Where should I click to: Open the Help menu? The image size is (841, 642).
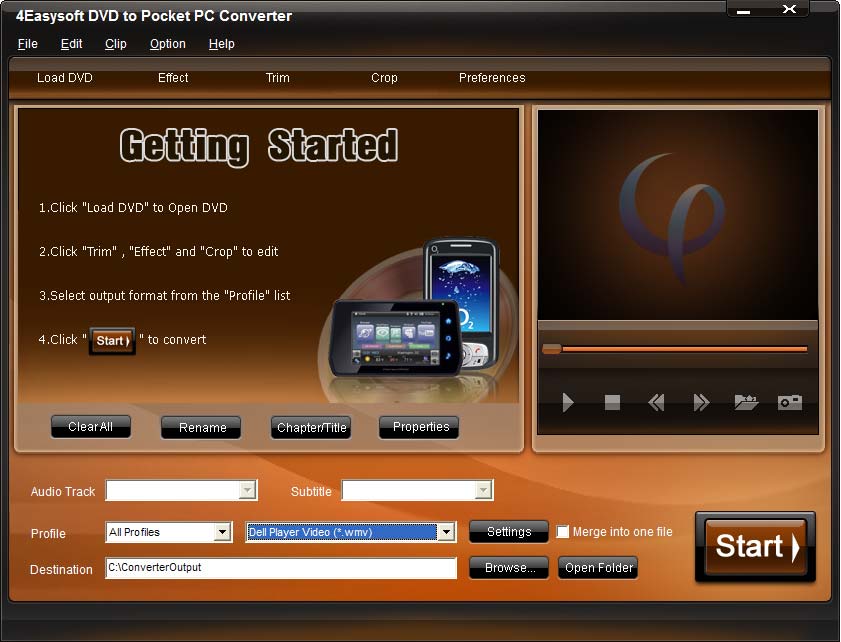point(222,44)
